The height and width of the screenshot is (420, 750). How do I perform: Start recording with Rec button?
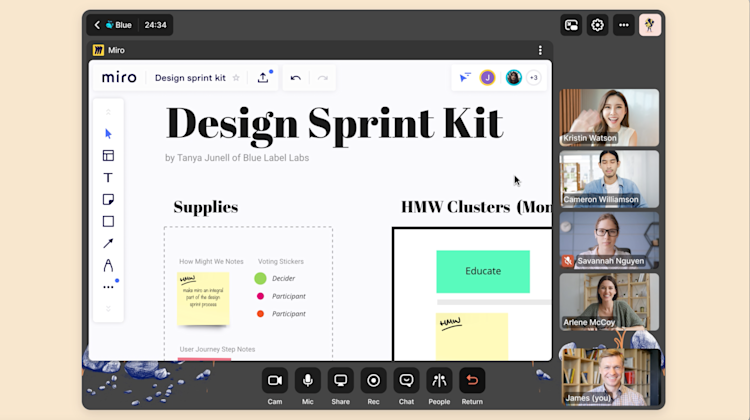coord(374,381)
